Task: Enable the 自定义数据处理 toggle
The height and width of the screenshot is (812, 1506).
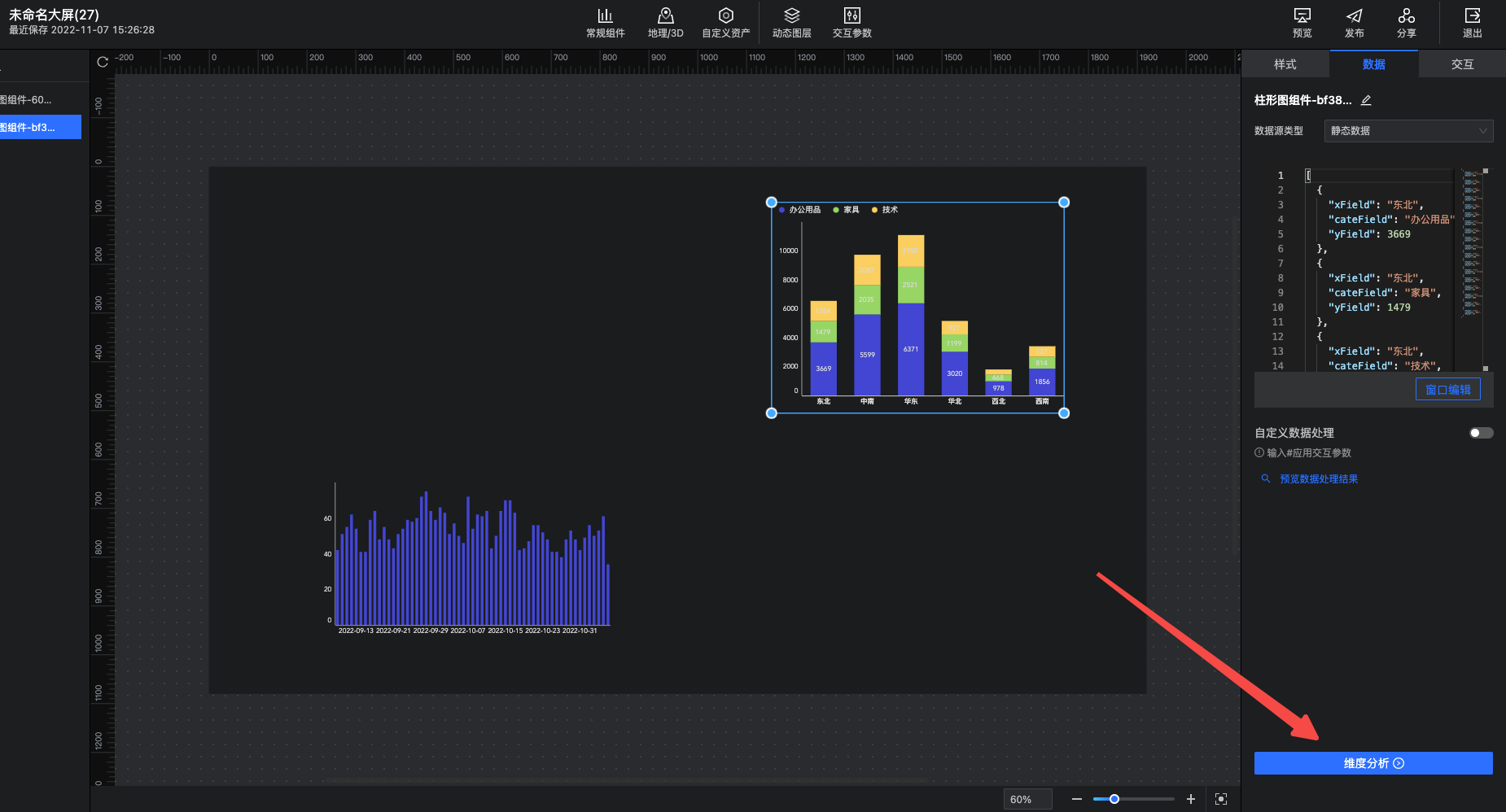Action: [x=1481, y=433]
